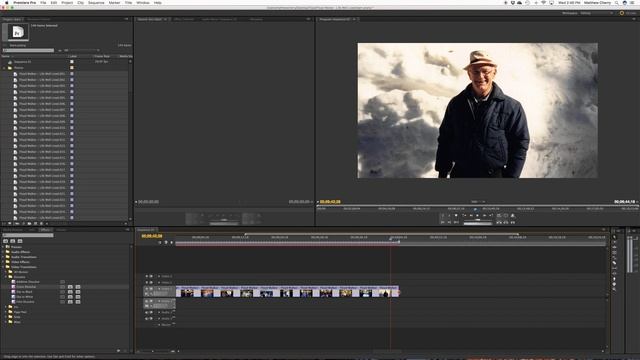Click Set Out Point in Program Monitor
The image size is (640, 360).
point(449,215)
